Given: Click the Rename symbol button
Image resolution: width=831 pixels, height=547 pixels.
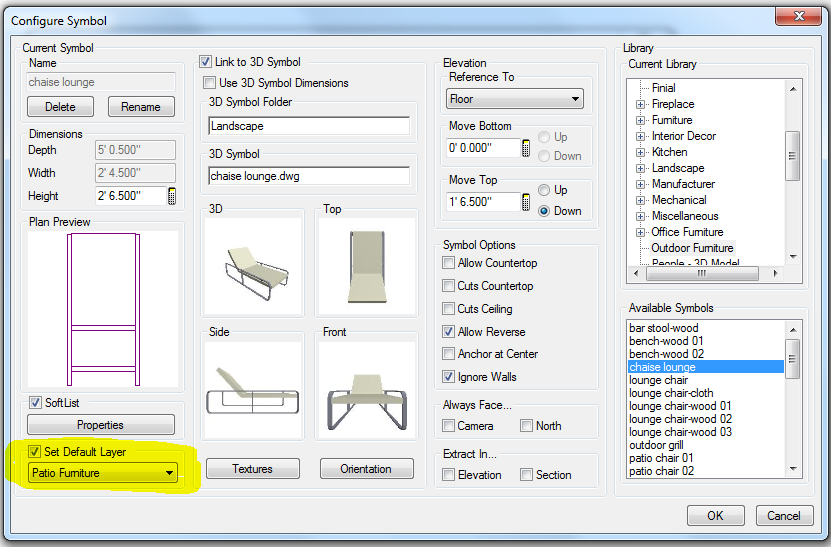Looking at the screenshot, I should pos(141,107).
